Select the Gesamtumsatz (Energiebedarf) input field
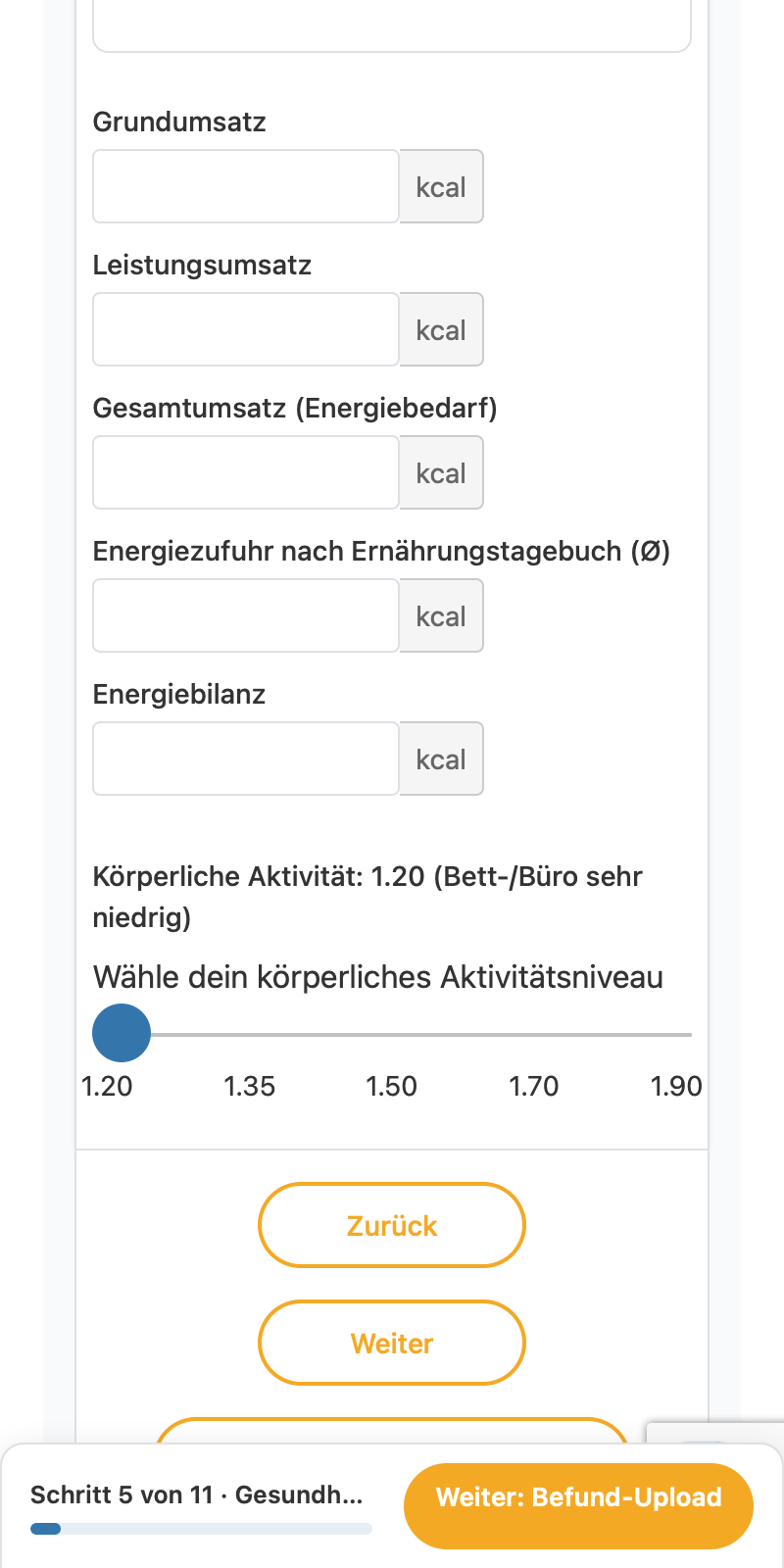The image size is (784, 1568). tap(246, 472)
